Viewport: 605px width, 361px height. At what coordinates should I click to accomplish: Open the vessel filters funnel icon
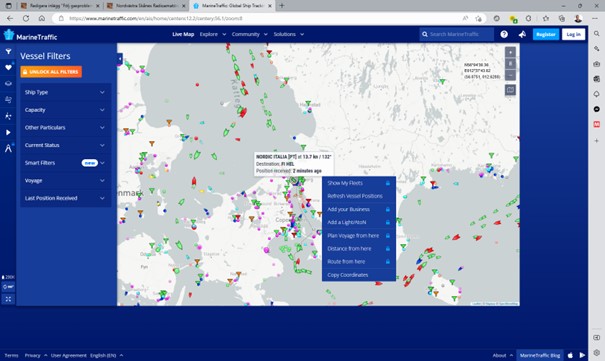point(8,51)
